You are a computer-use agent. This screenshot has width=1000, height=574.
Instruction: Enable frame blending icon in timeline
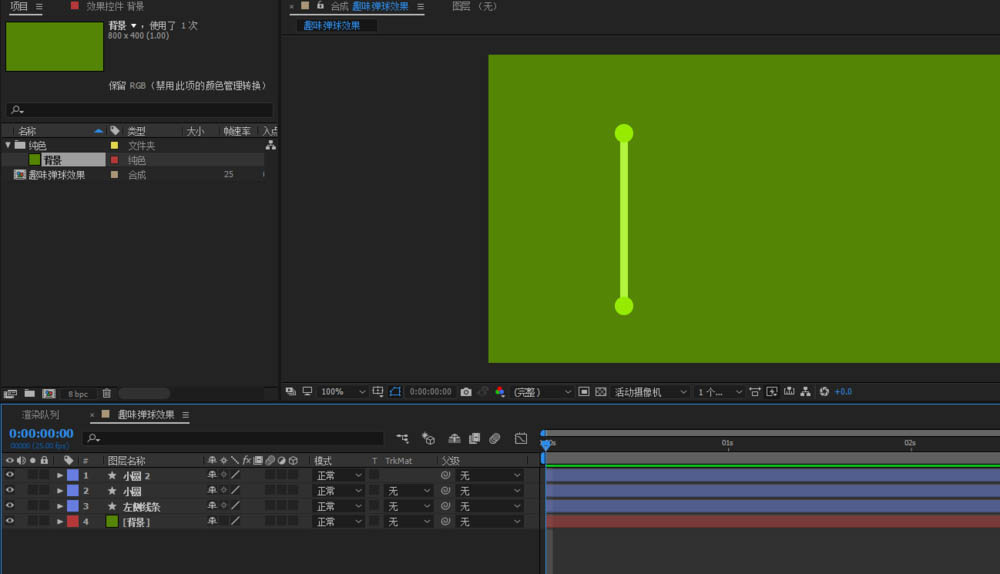[474, 438]
